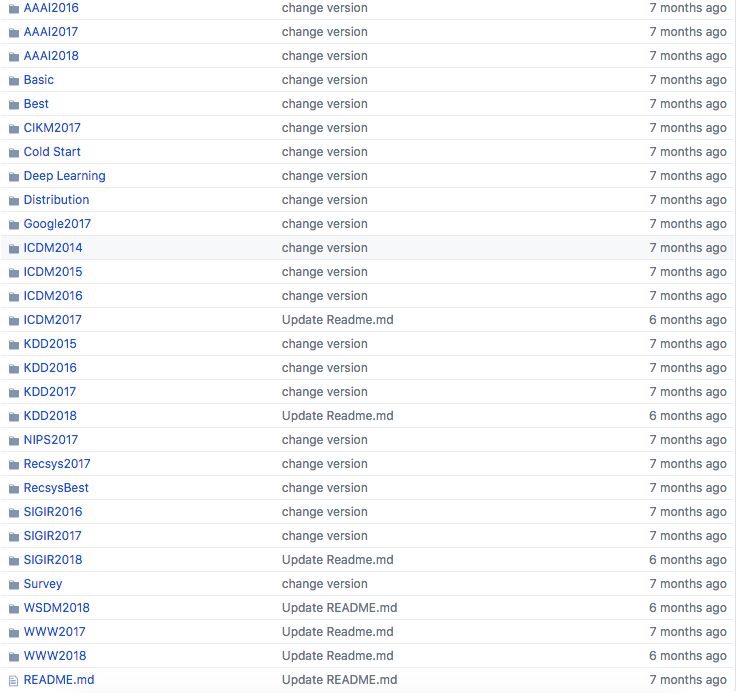This screenshot has height=693, width=739.
Task: Open the ICDM2015 folder
Action: (53, 272)
